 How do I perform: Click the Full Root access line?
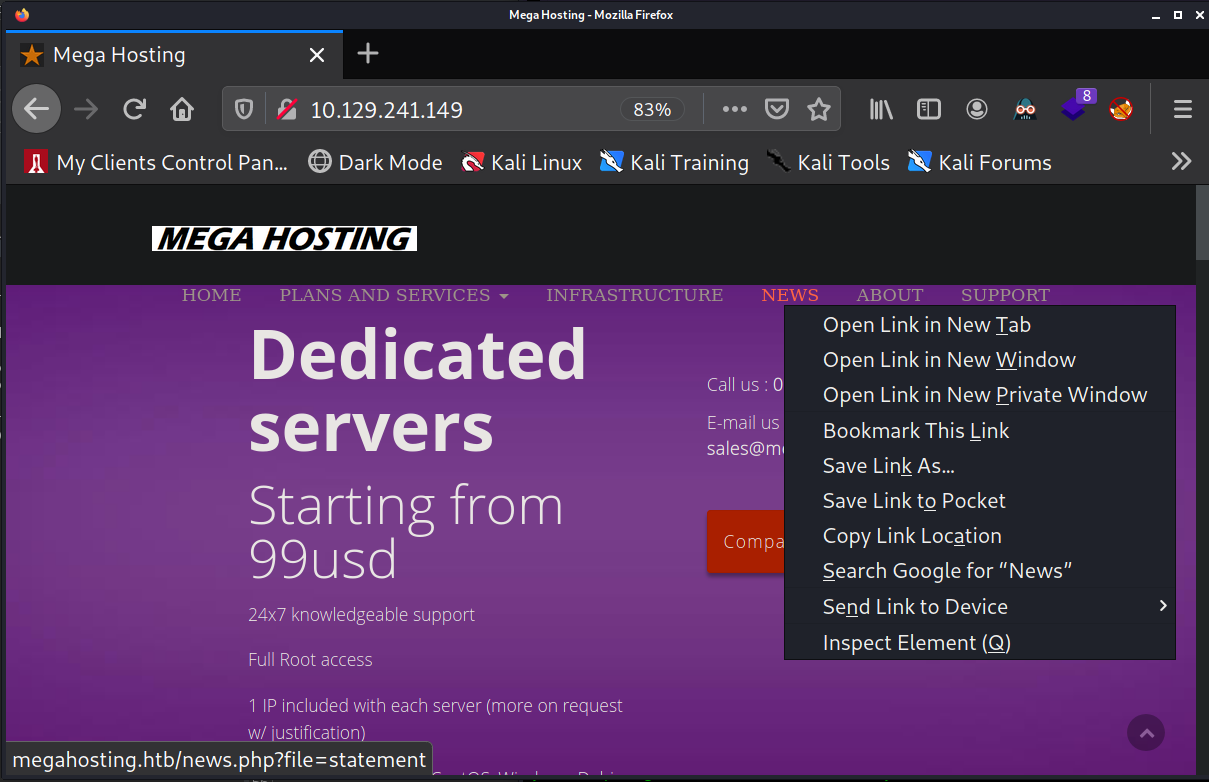coord(310,659)
